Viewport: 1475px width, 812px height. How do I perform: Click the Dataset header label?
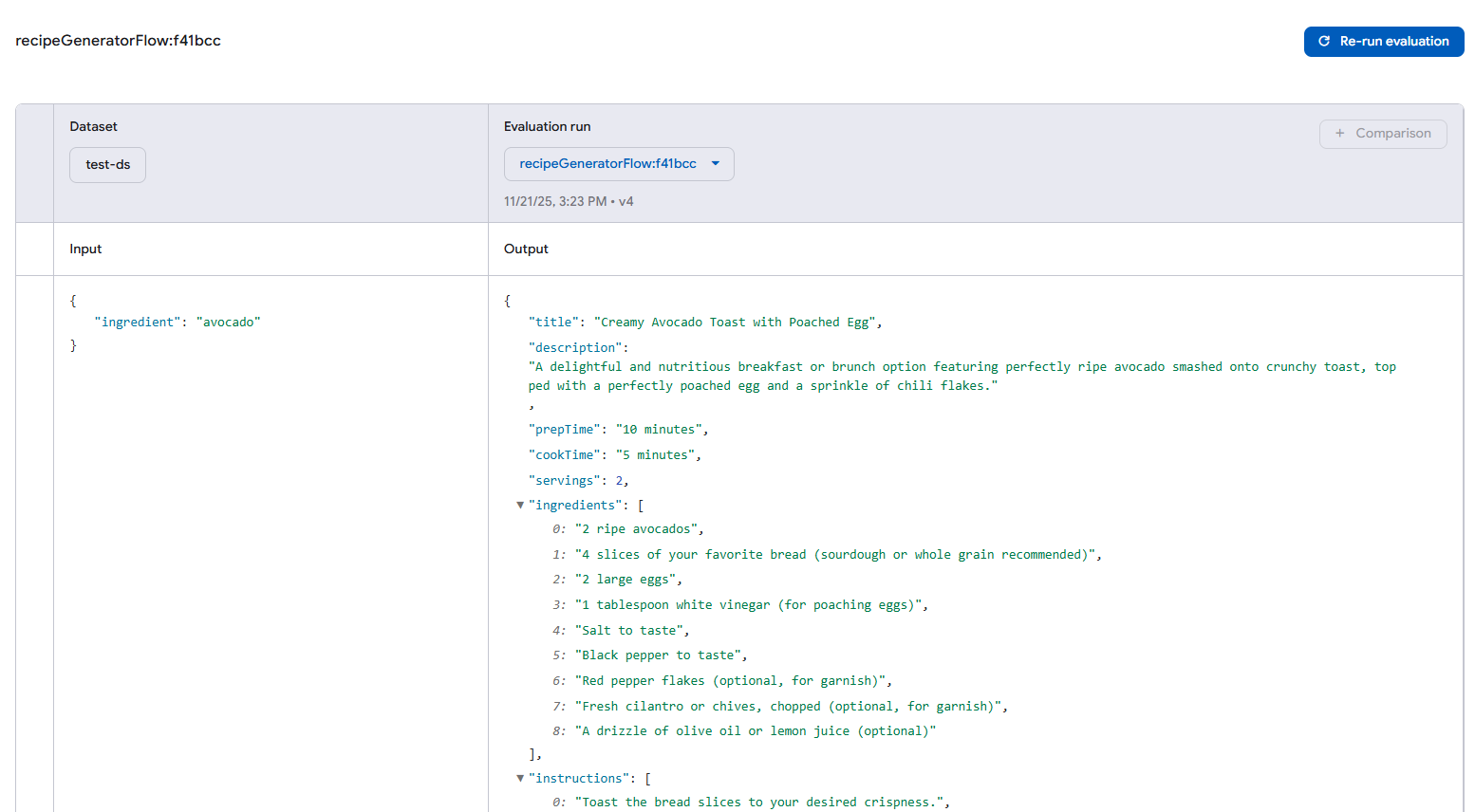[93, 127]
